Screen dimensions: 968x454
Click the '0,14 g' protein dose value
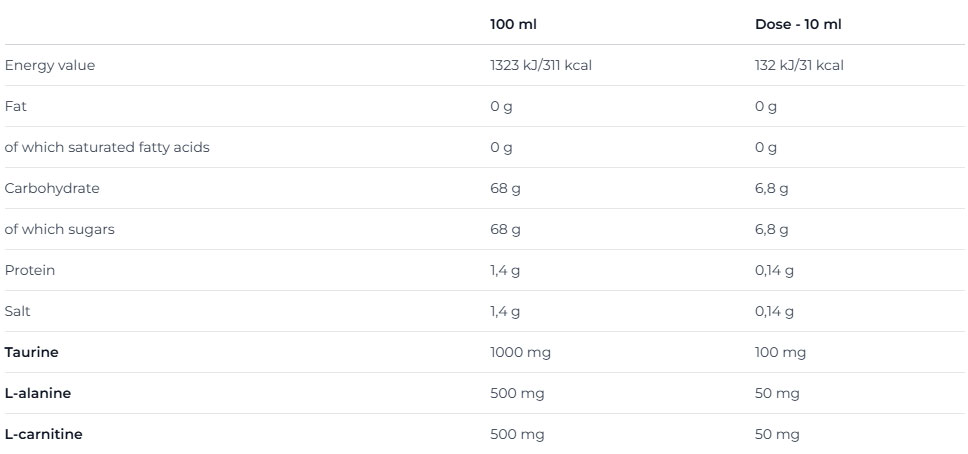point(775,271)
